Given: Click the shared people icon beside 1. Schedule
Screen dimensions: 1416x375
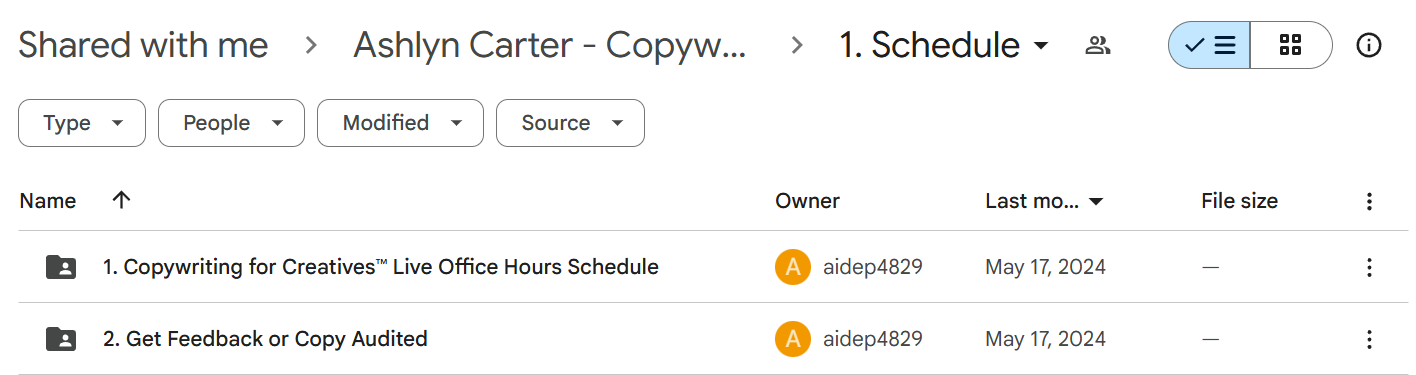Looking at the screenshot, I should pos(1098,45).
